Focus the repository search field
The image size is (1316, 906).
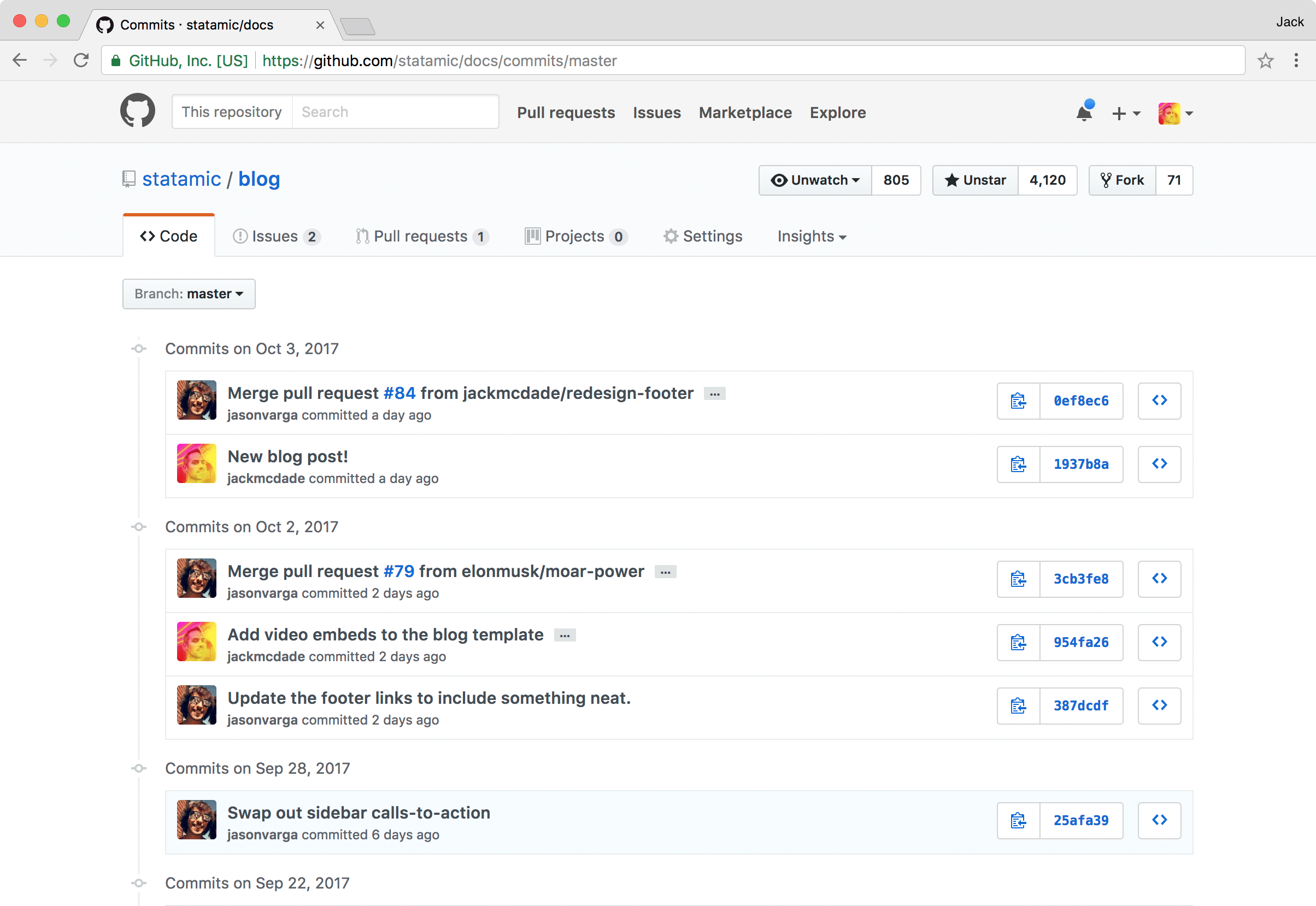pyautogui.click(x=395, y=112)
